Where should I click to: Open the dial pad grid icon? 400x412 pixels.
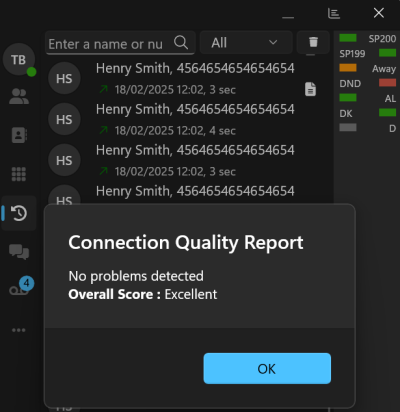tap(19, 174)
